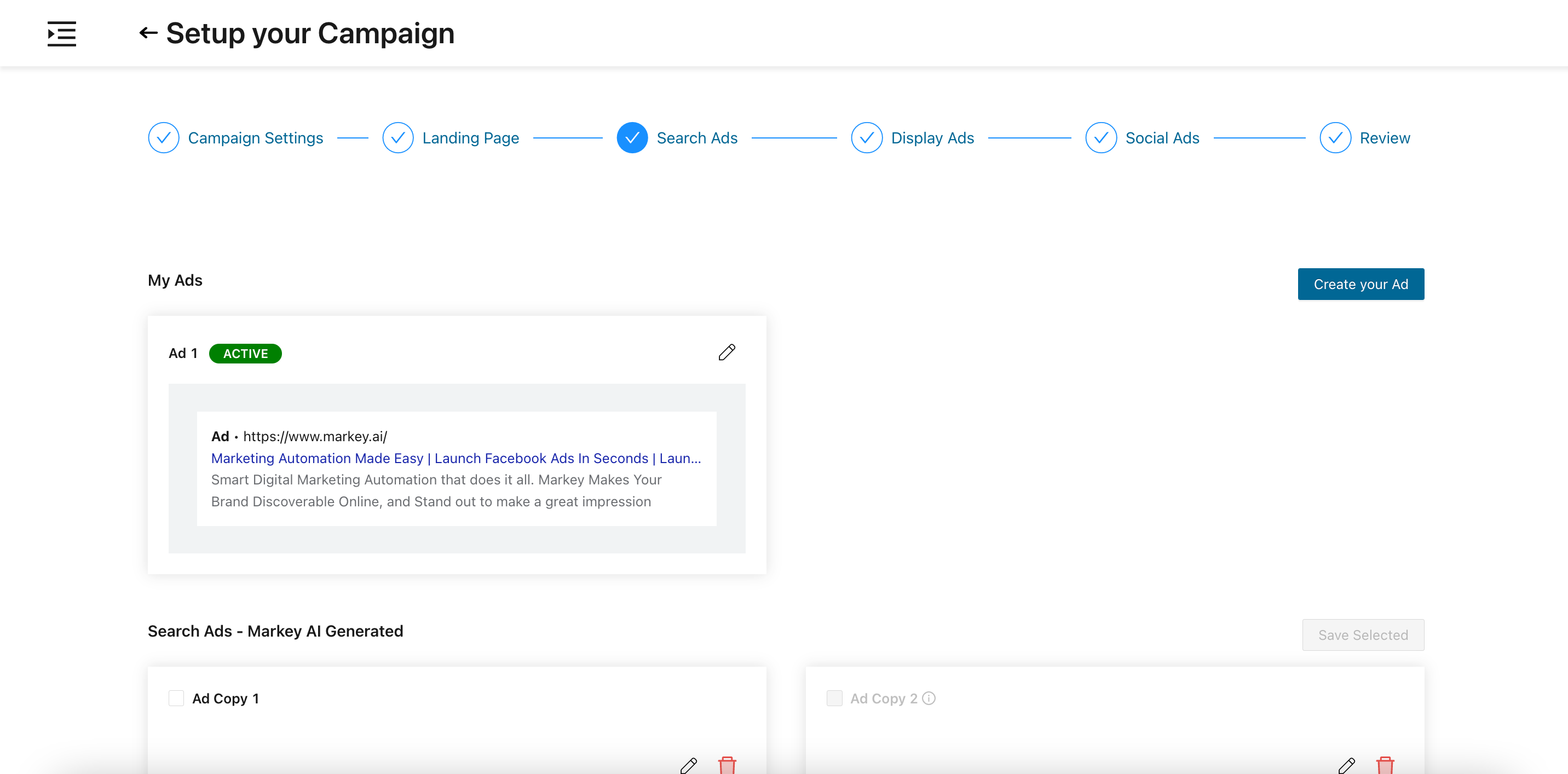Navigate to the Social Ads step
The image size is (1568, 774).
[x=1162, y=137]
